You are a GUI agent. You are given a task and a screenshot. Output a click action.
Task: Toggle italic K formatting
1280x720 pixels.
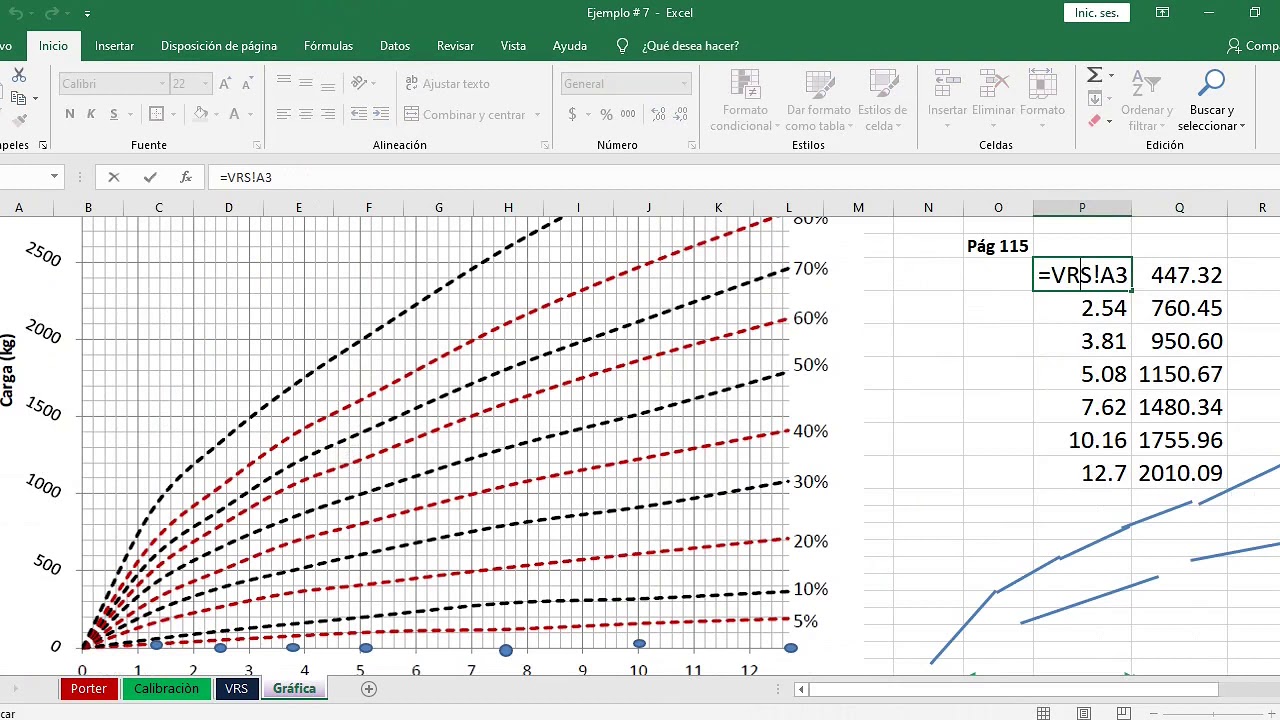pyautogui.click(x=91, y=115)
